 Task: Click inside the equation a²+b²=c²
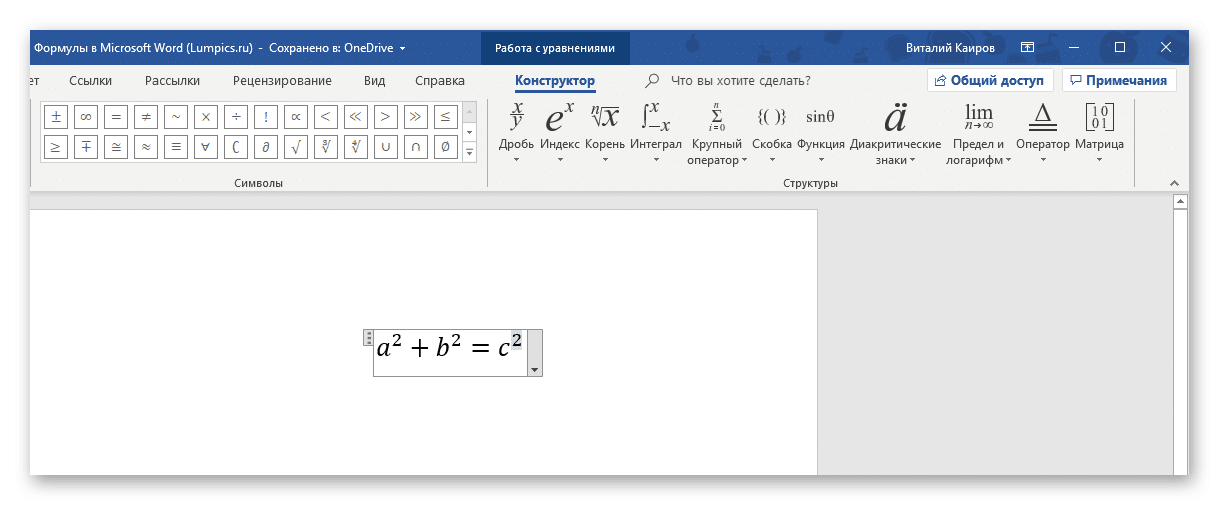450,348
